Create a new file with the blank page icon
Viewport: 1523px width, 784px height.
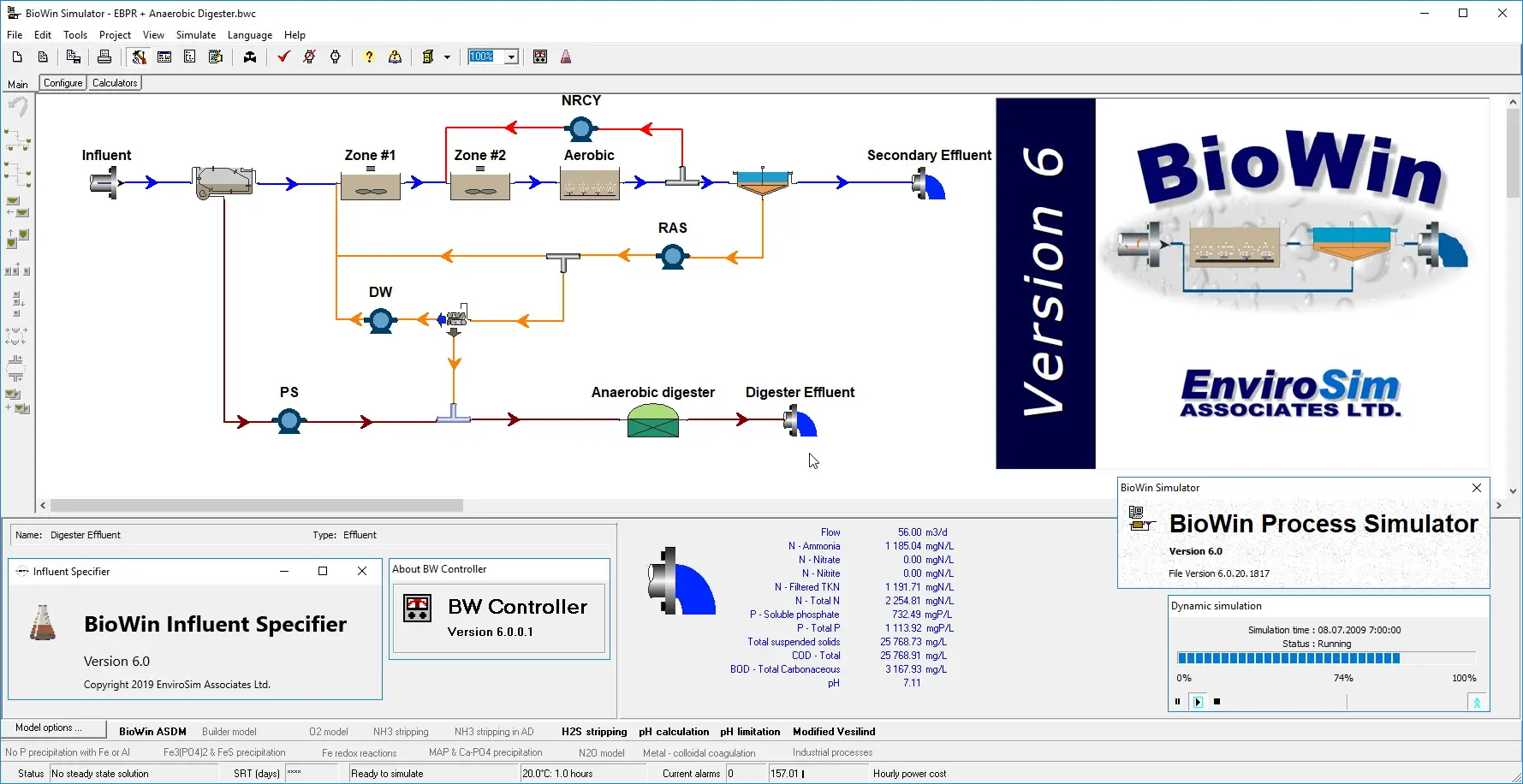[x=17, y=56]
